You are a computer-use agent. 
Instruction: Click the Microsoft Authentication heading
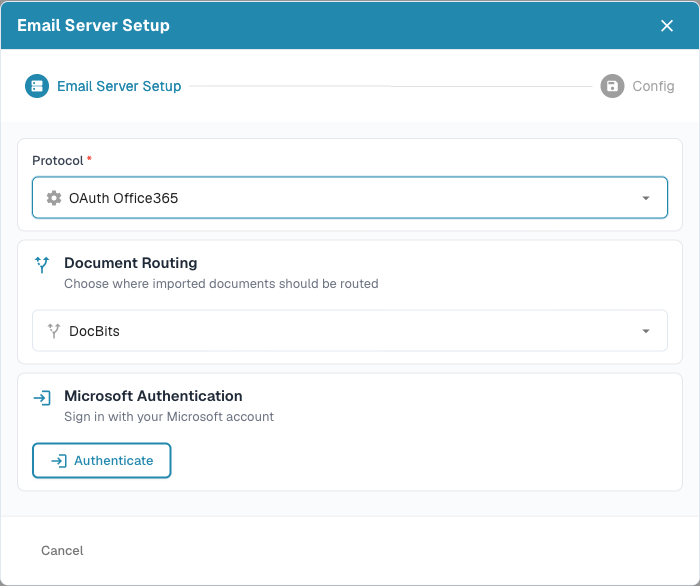tap(154, 396)
